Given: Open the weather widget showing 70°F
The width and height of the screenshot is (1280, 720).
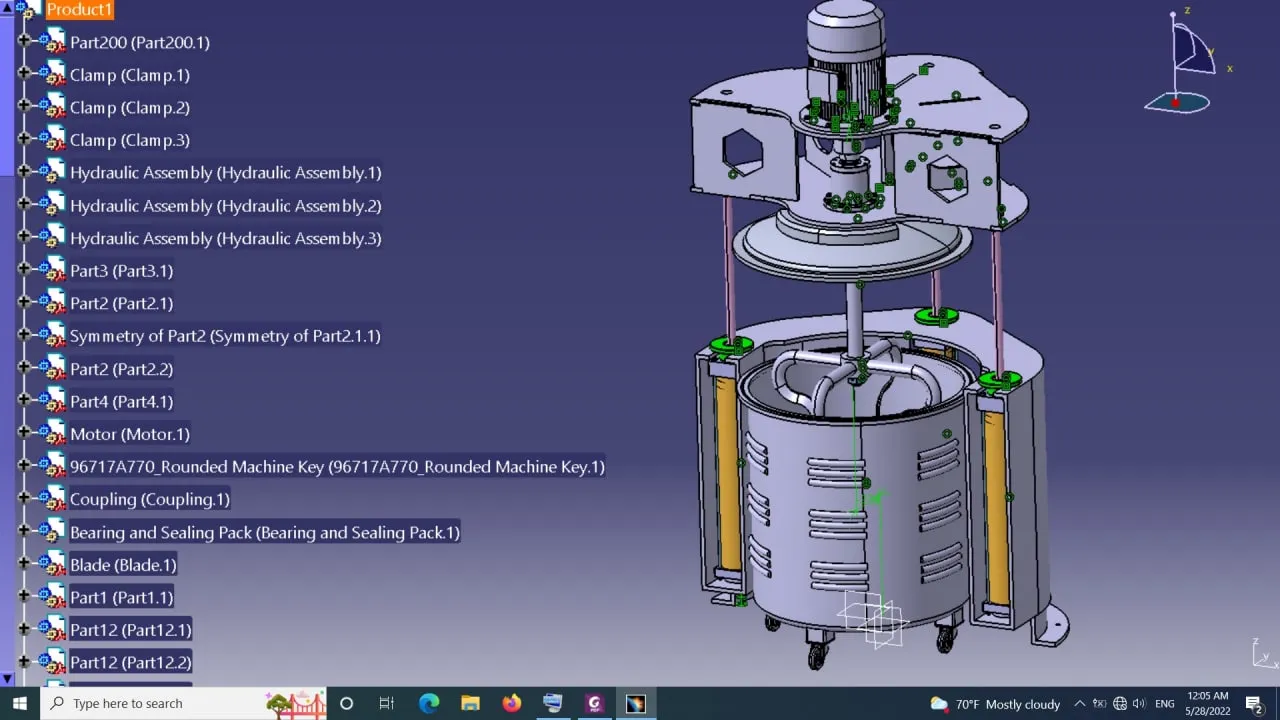Looking at the screenshot, I should pos(994,704).
